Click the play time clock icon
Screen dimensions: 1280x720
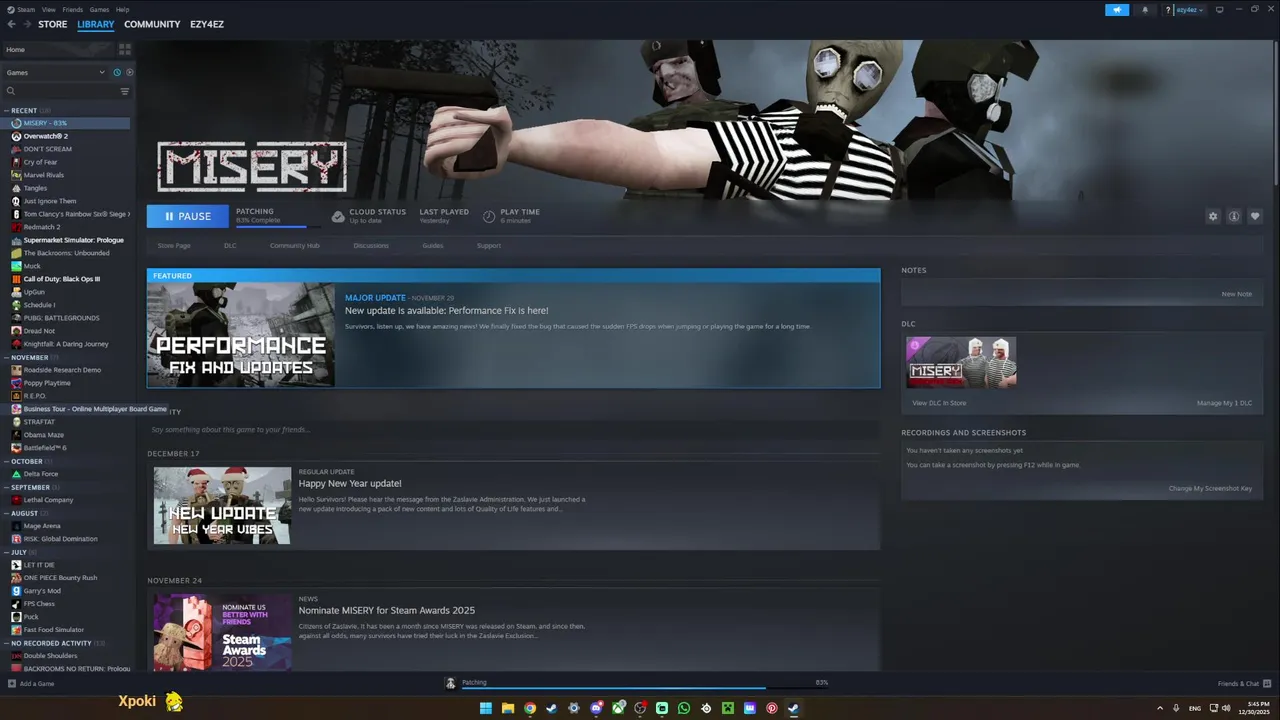[489, 216]
